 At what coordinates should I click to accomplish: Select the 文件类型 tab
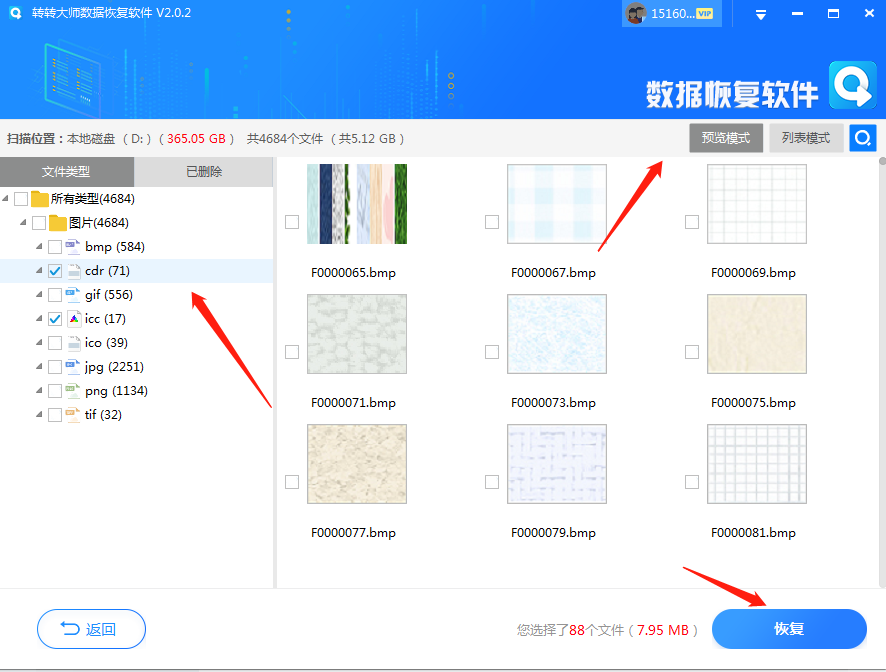click(x=66, y=172)
